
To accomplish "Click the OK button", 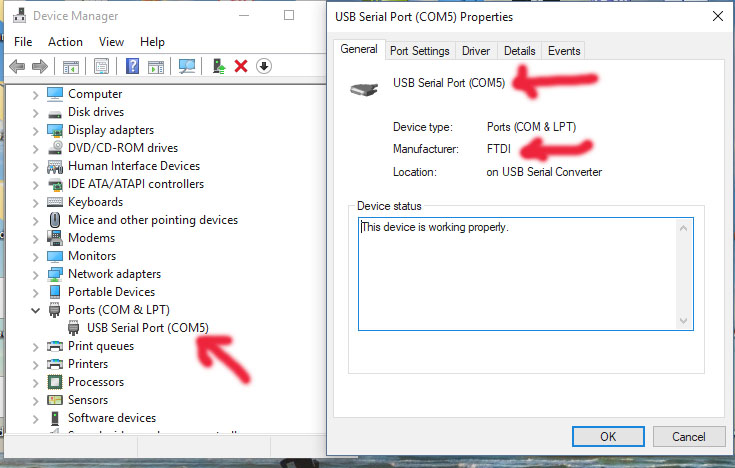I will tap(608, 437).
